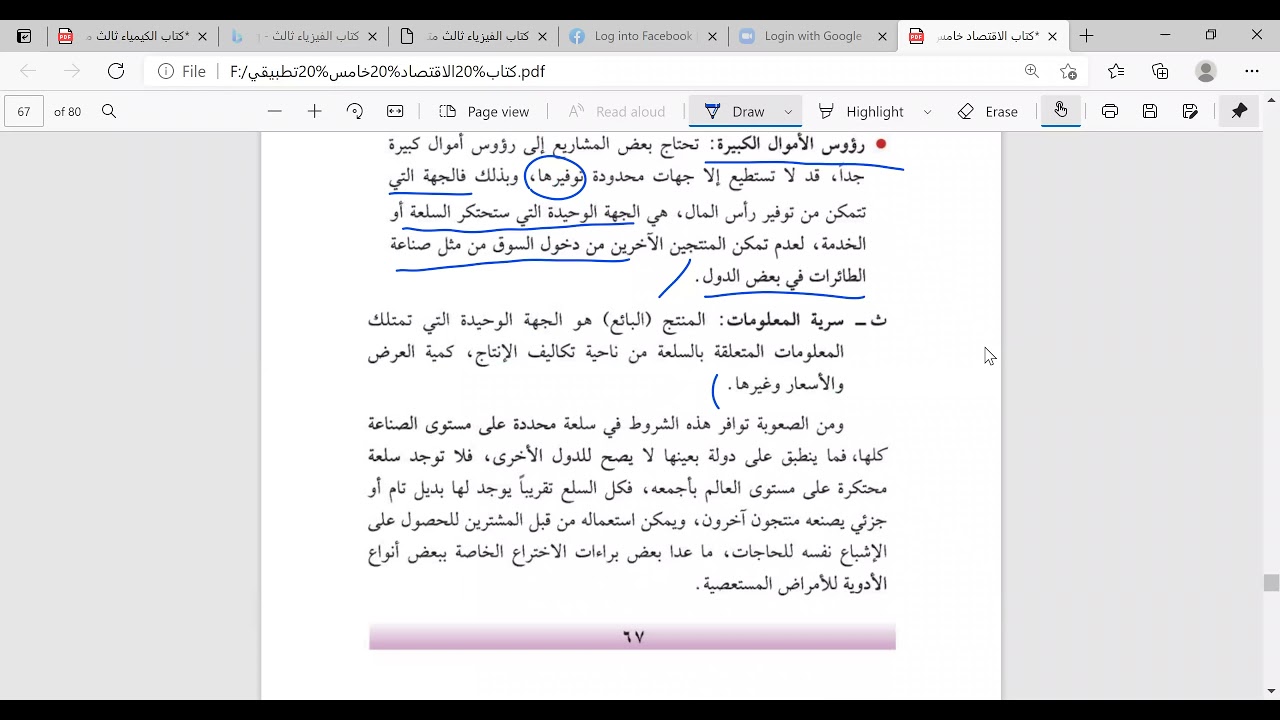Print the PDF document
Image resolution: width=1280 pixels, height=720 pixels.
pos(1110,111)
